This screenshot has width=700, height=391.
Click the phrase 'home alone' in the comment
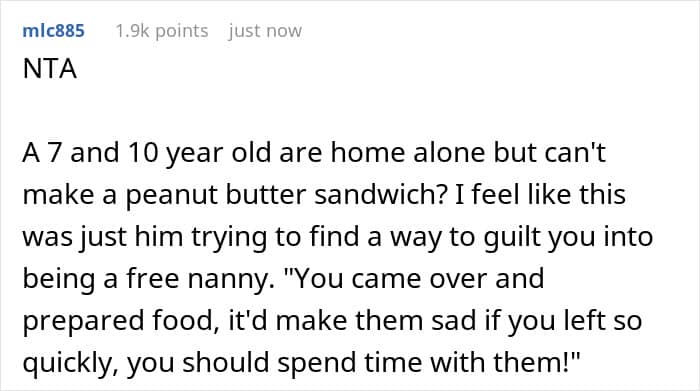pyautogui.click(x=408, y=153)
